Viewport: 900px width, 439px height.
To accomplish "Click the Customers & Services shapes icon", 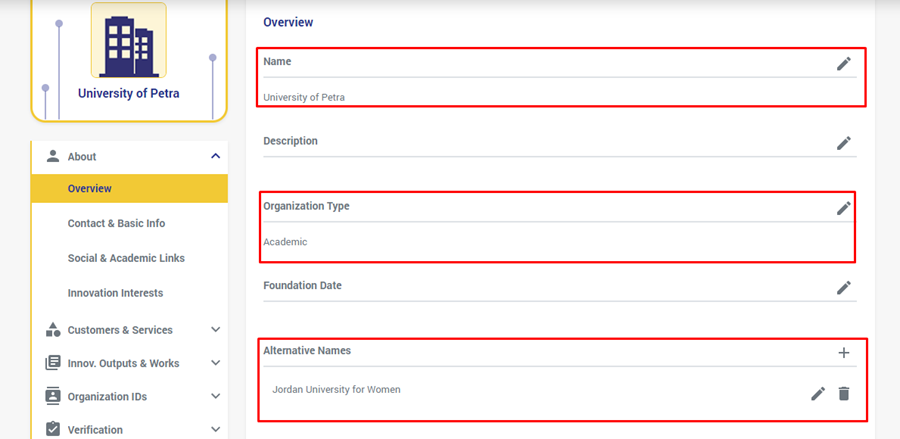I will pyautogui.click(x=53, y=330).
